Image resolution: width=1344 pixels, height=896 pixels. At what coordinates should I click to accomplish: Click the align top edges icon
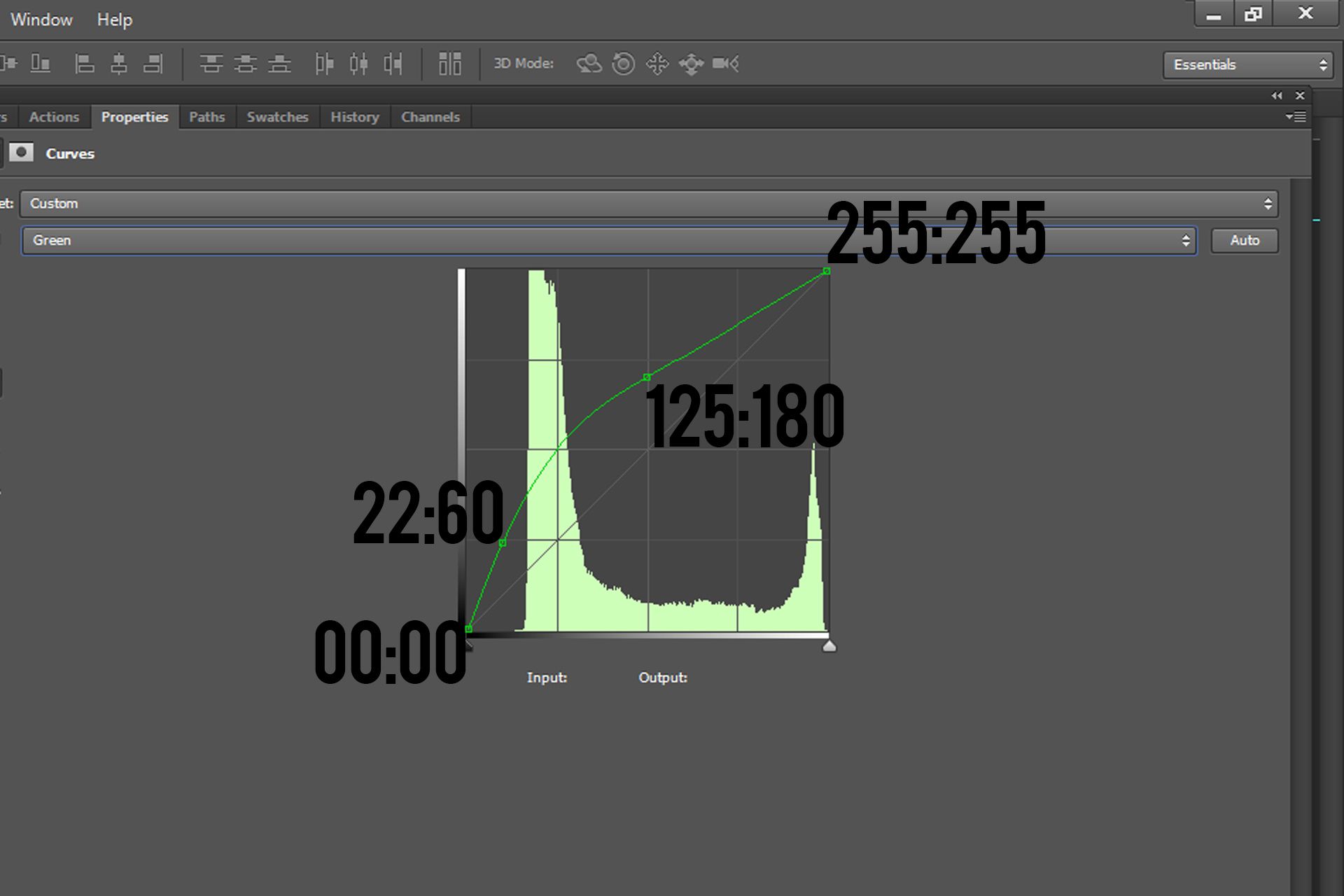pos(212,63)
